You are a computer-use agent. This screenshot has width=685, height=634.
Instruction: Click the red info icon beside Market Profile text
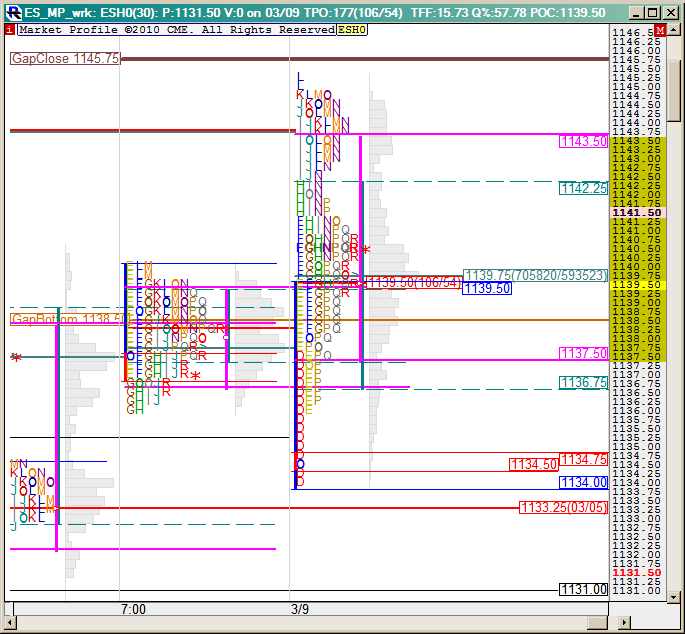[10, 30]
